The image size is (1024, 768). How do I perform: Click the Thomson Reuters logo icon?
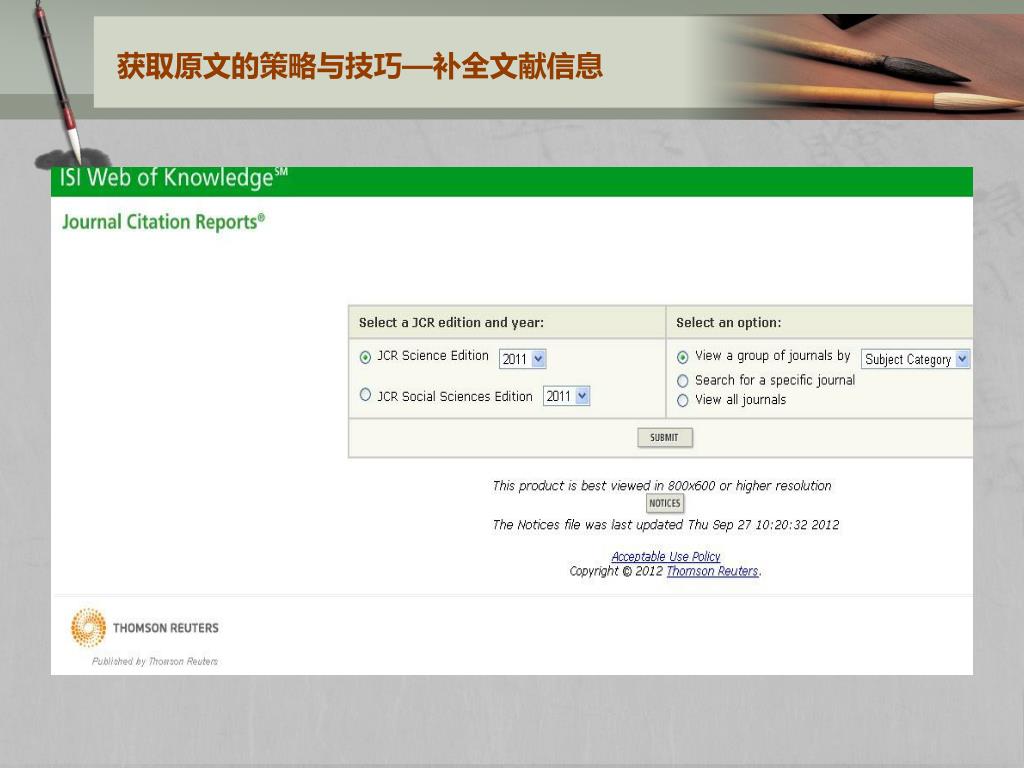pyautogui.click(x=88, y=628)
